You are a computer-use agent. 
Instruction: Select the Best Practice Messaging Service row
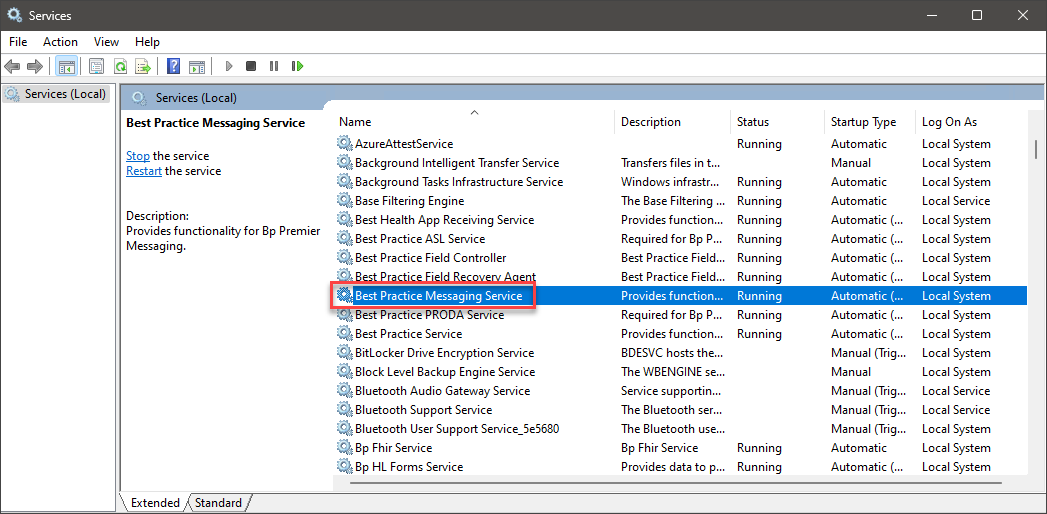[680, 296]
